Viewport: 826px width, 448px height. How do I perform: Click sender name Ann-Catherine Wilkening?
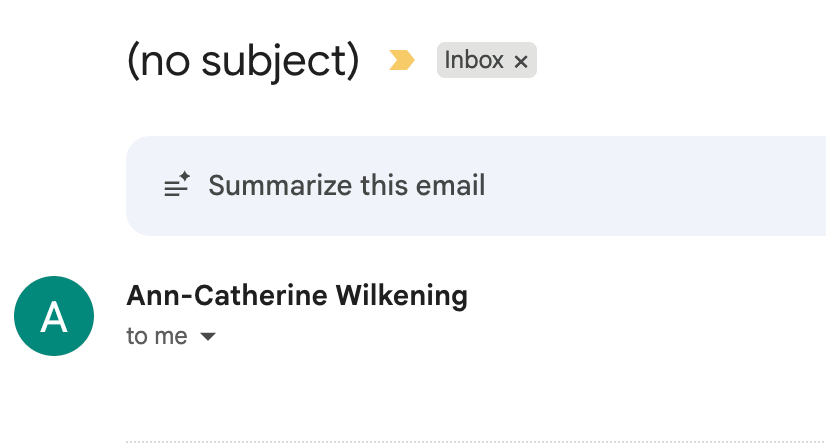(x=297, y=296)
